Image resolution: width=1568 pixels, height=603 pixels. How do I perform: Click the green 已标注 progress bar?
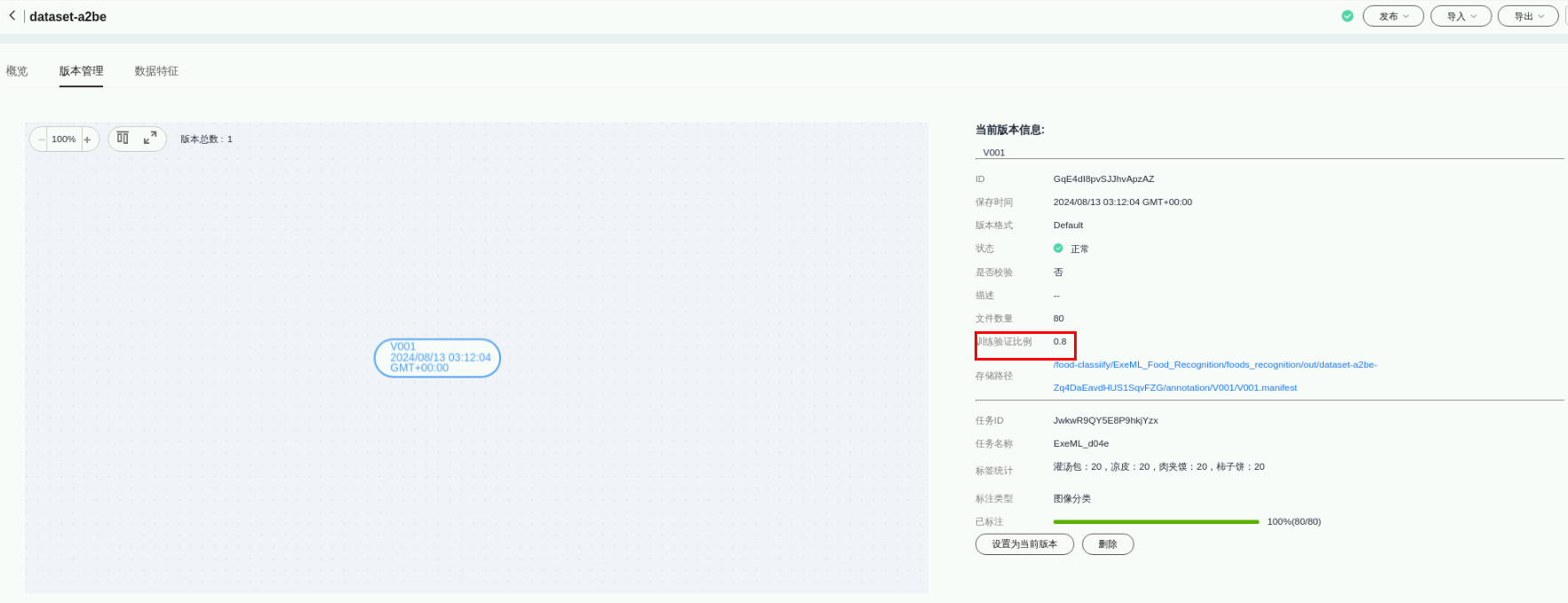pyautogui.click(x=1156, y=522)
